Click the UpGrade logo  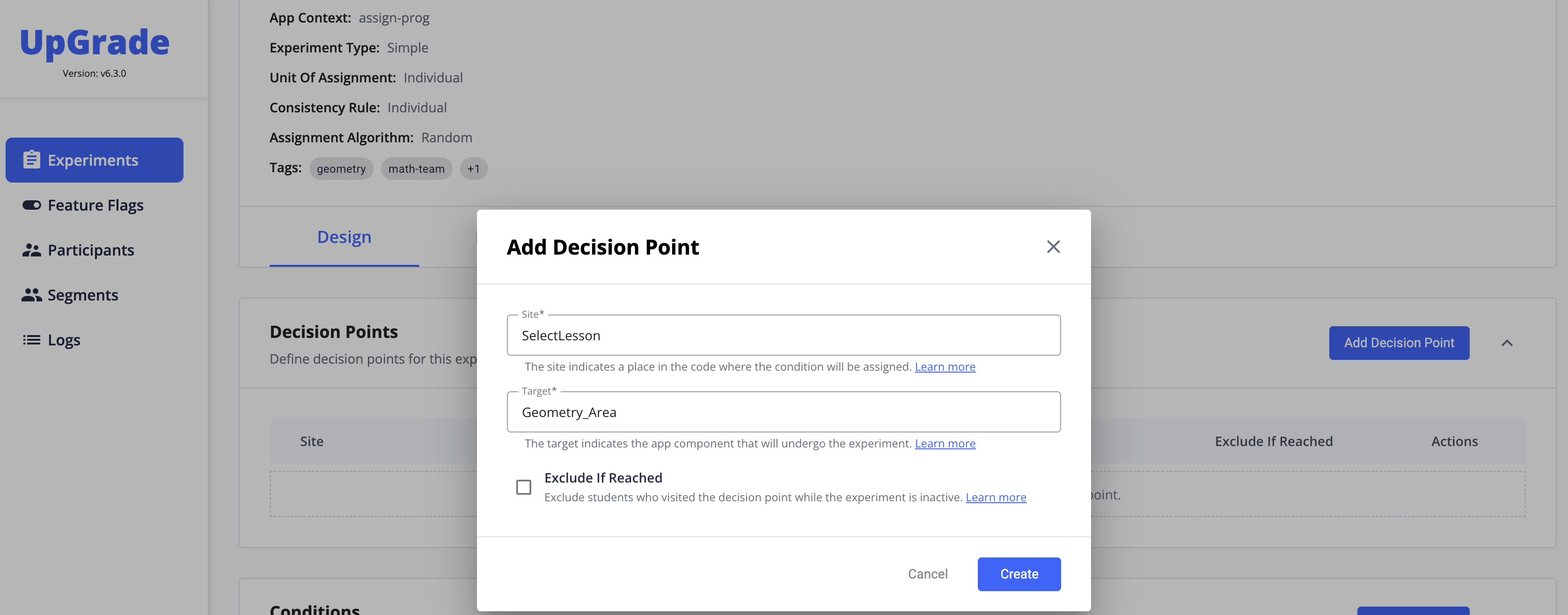coord(95,43)
